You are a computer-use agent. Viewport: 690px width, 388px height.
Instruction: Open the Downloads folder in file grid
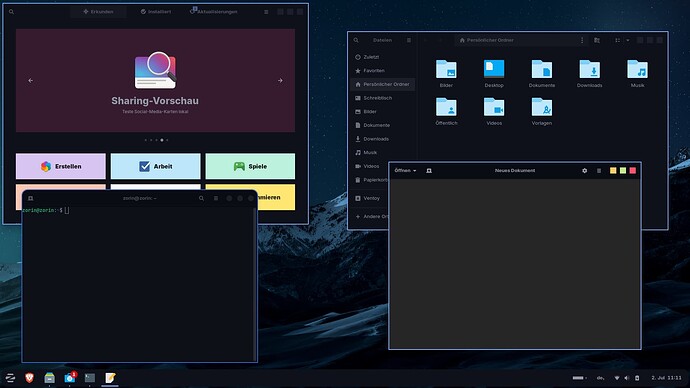589,73
